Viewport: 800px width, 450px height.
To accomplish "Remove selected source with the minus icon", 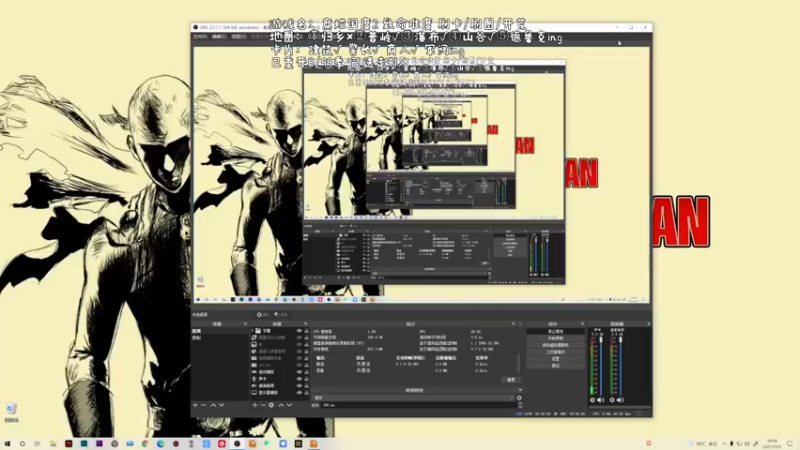I will pos(263,405).
